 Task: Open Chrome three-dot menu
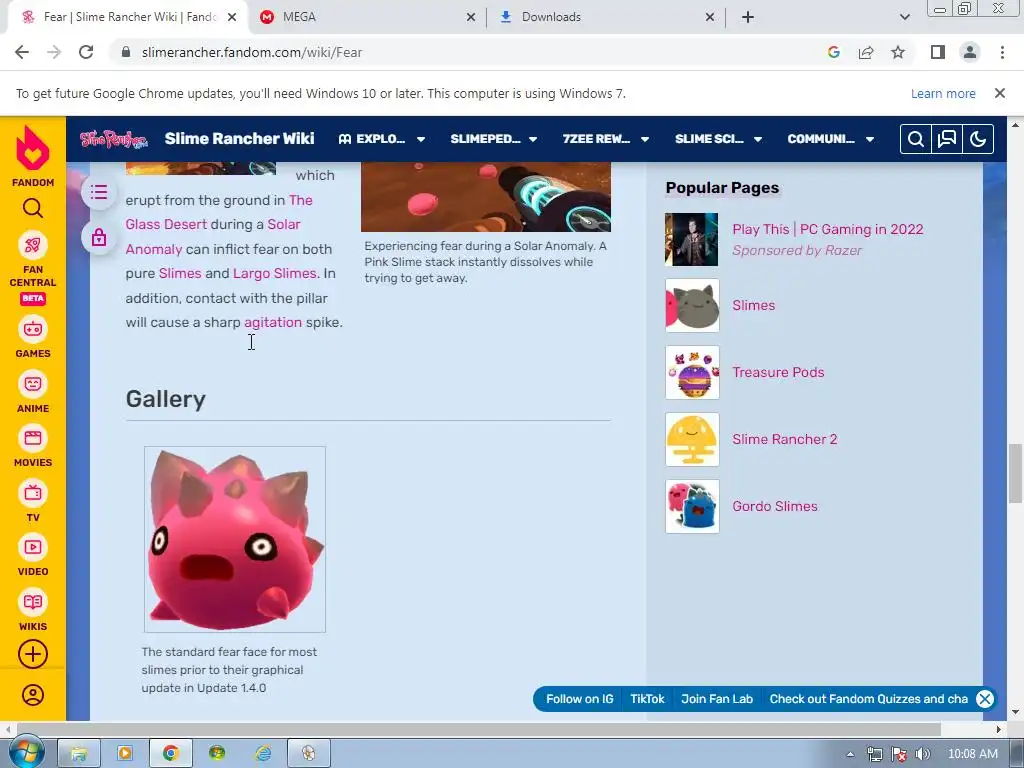[1002, 52]
